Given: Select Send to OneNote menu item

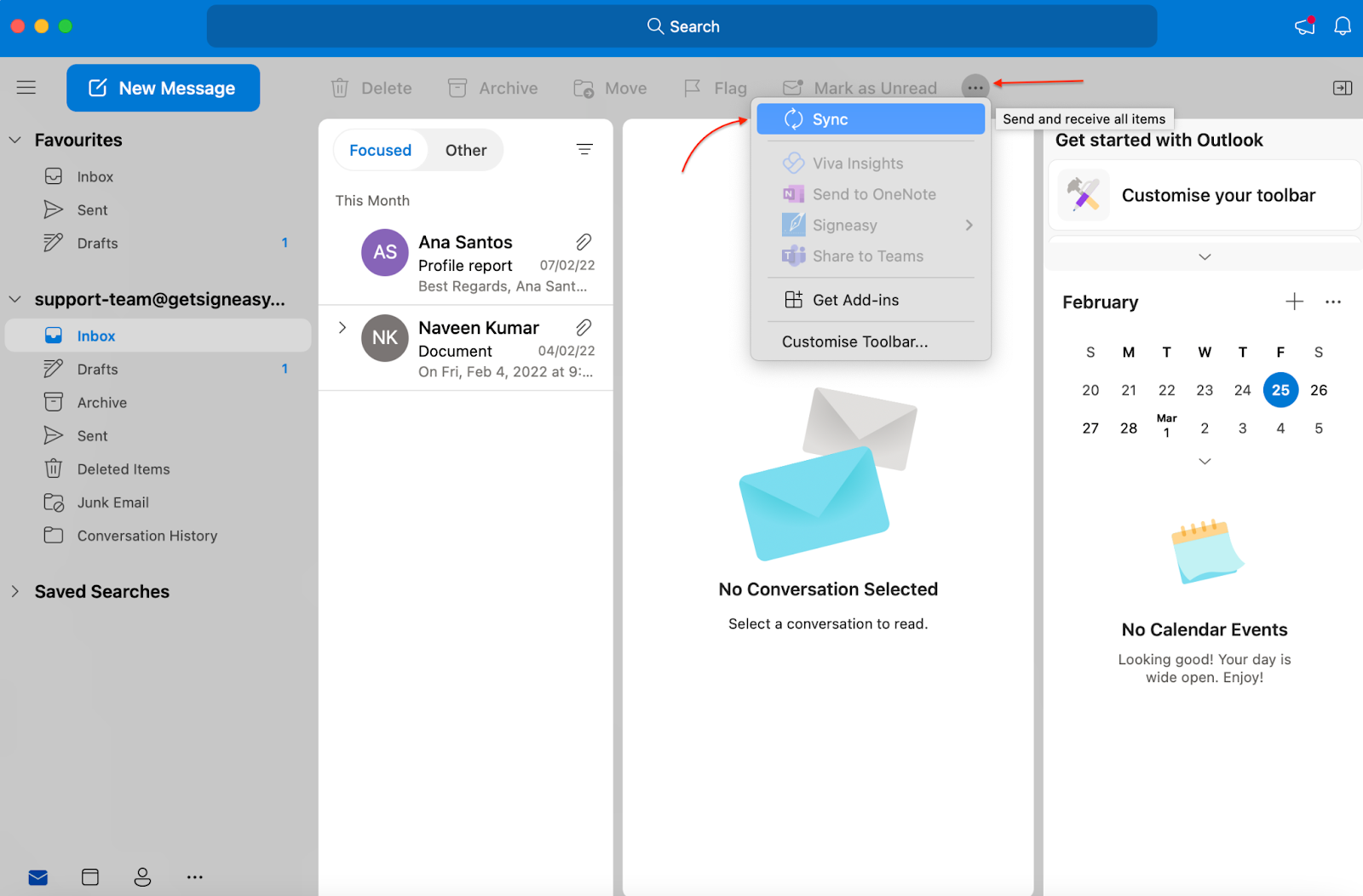Looking at the screenshot, I should (871, 194).
